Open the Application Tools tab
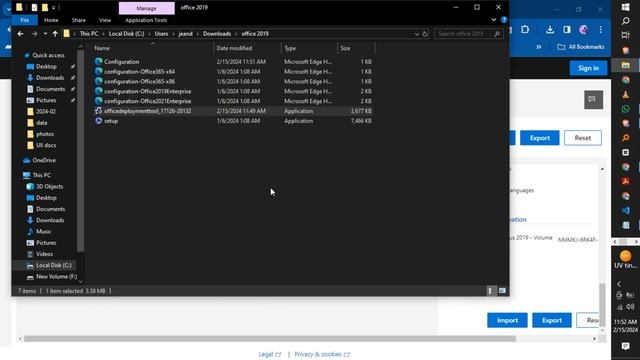The height and width of the screenshot is (360, 640). coord(146,20)
